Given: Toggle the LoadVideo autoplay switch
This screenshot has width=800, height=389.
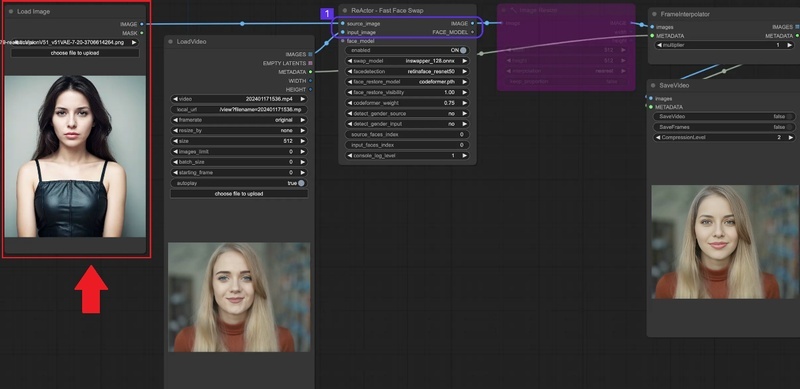Looking at the screenshot, I should pyautogui.click(x=239, y=183).
